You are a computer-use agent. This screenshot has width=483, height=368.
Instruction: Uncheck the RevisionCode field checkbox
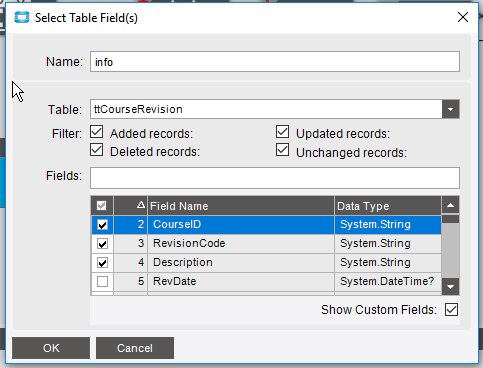pyautogui.click(x=102, y=244)
